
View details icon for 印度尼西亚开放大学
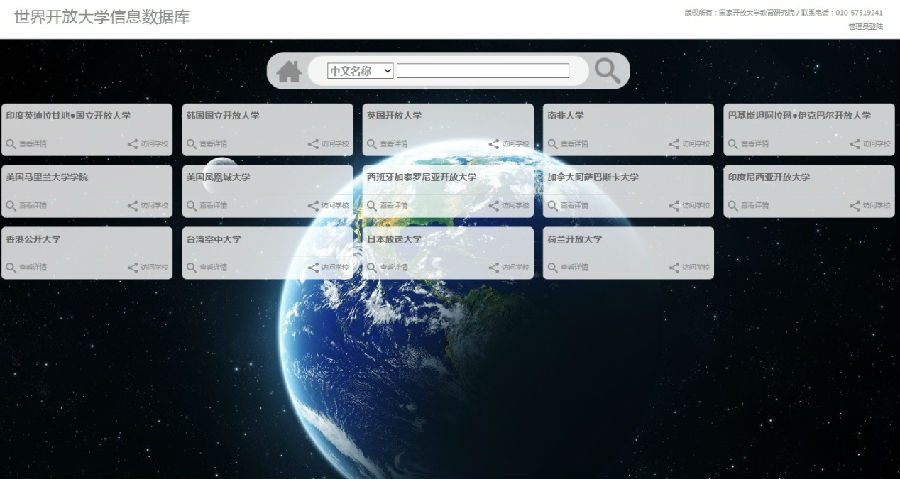coord(734,206)
